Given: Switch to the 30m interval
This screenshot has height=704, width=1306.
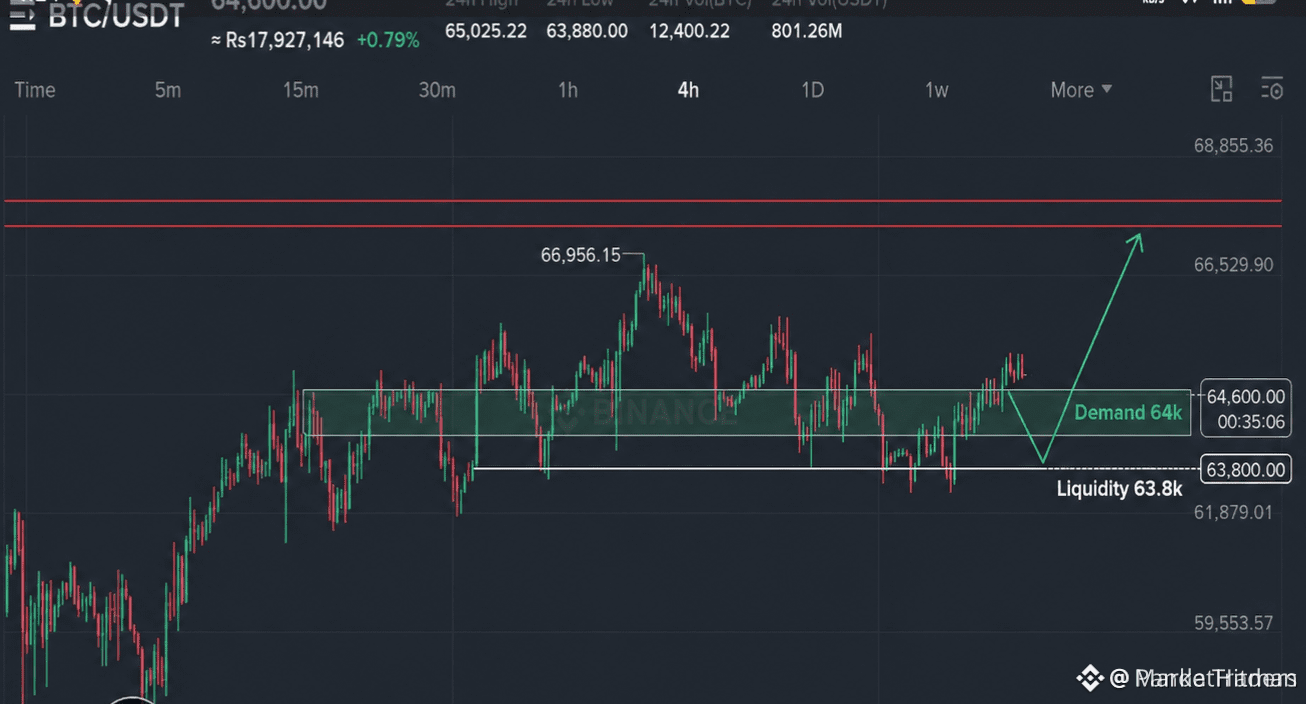Looking at the screenshot, I should pos(437,90).
